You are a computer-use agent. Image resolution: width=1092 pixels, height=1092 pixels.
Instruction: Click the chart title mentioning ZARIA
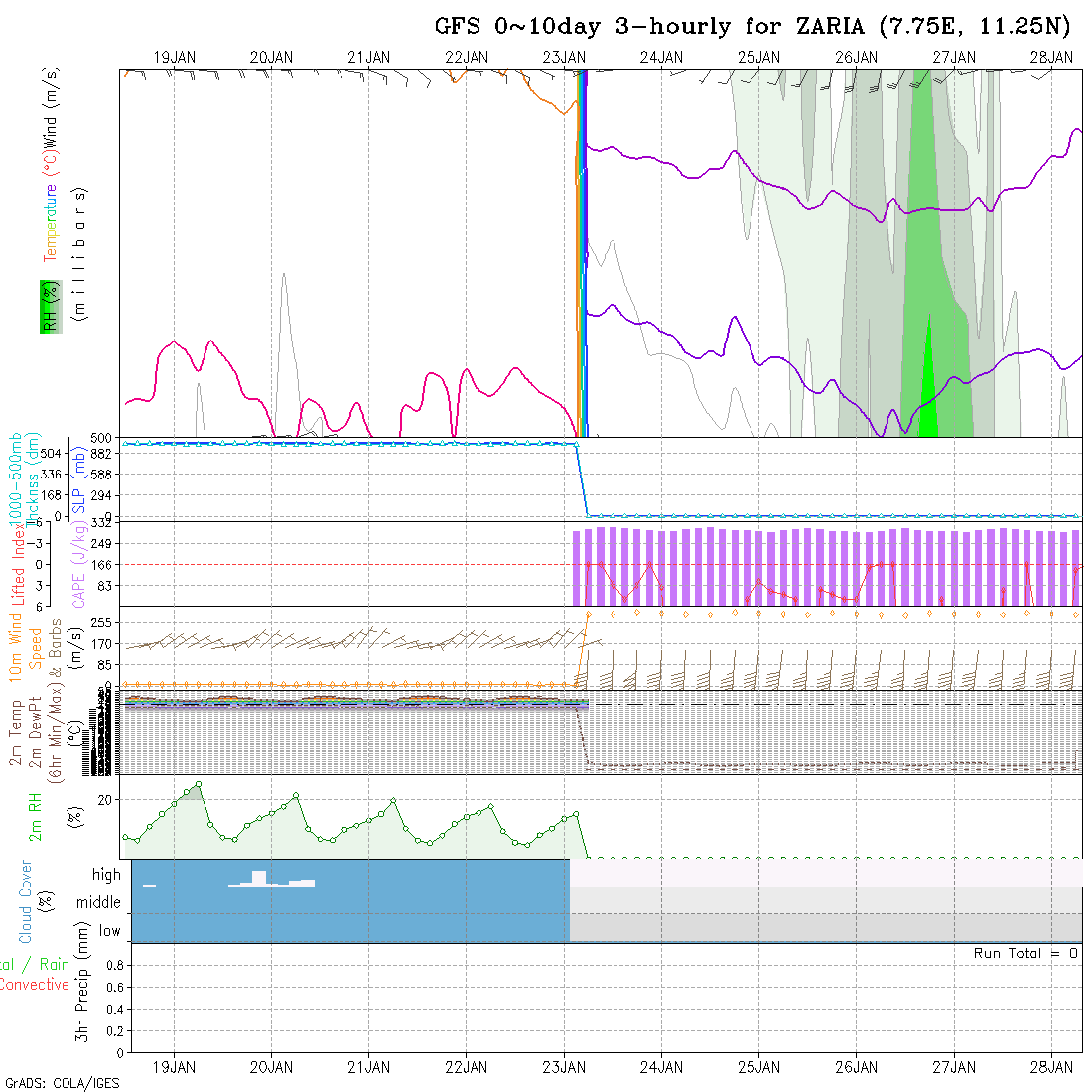(752, 27)
